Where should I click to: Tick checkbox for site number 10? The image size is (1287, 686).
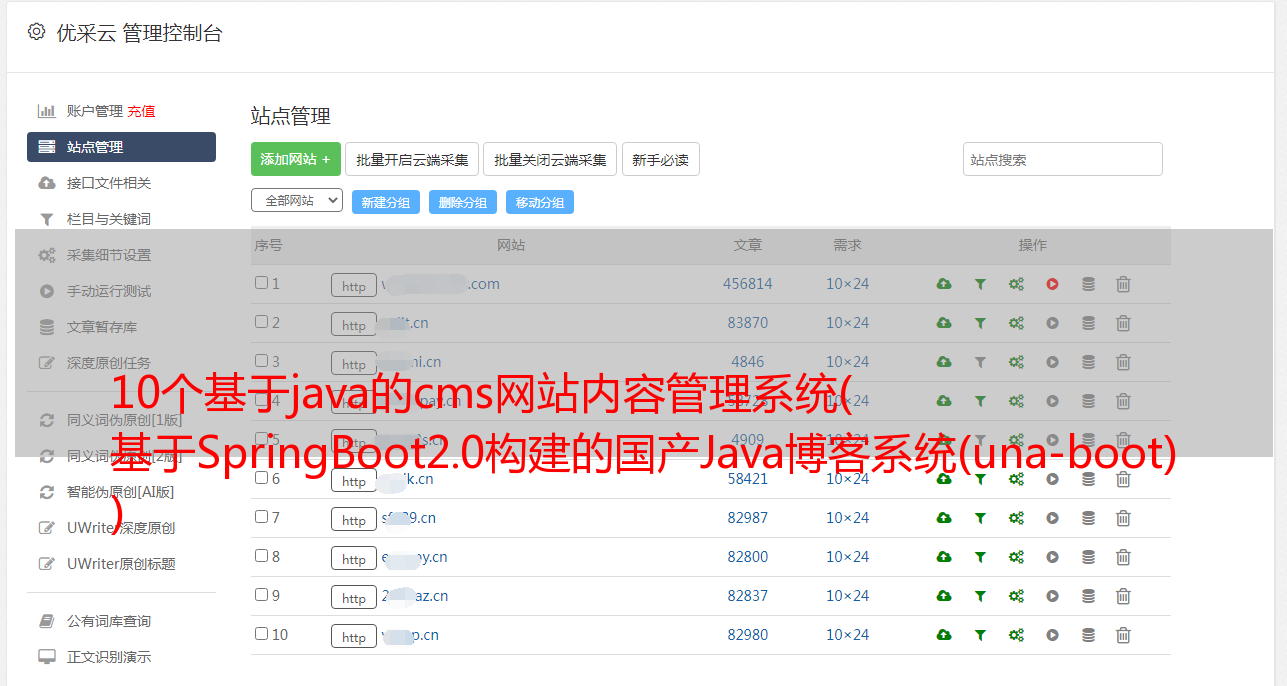(x=261, y=634)
